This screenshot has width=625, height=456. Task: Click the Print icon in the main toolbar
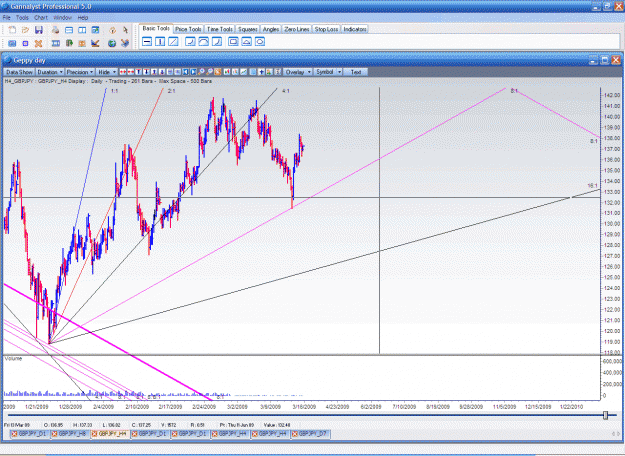(x=56, y=30)
